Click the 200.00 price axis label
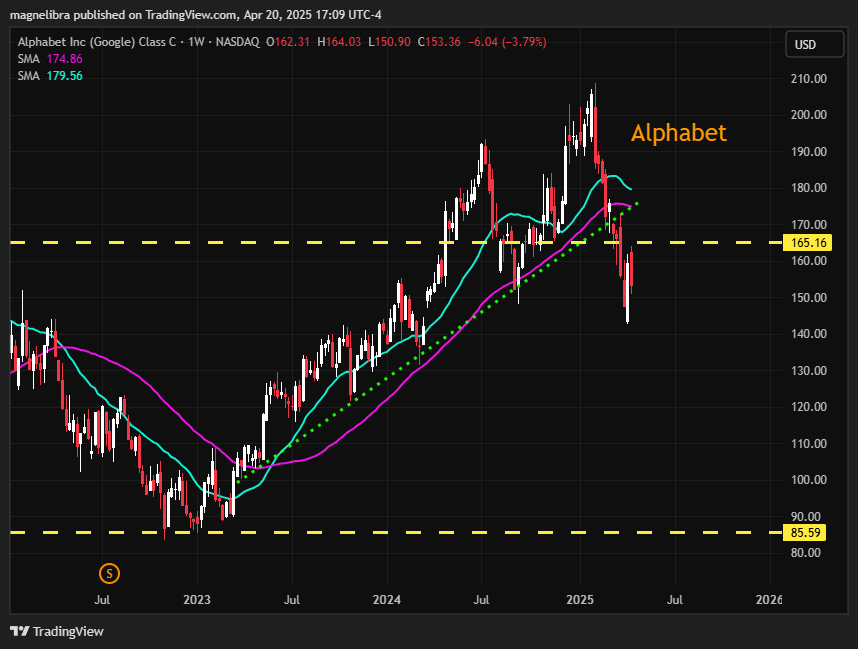 (809, 114)
